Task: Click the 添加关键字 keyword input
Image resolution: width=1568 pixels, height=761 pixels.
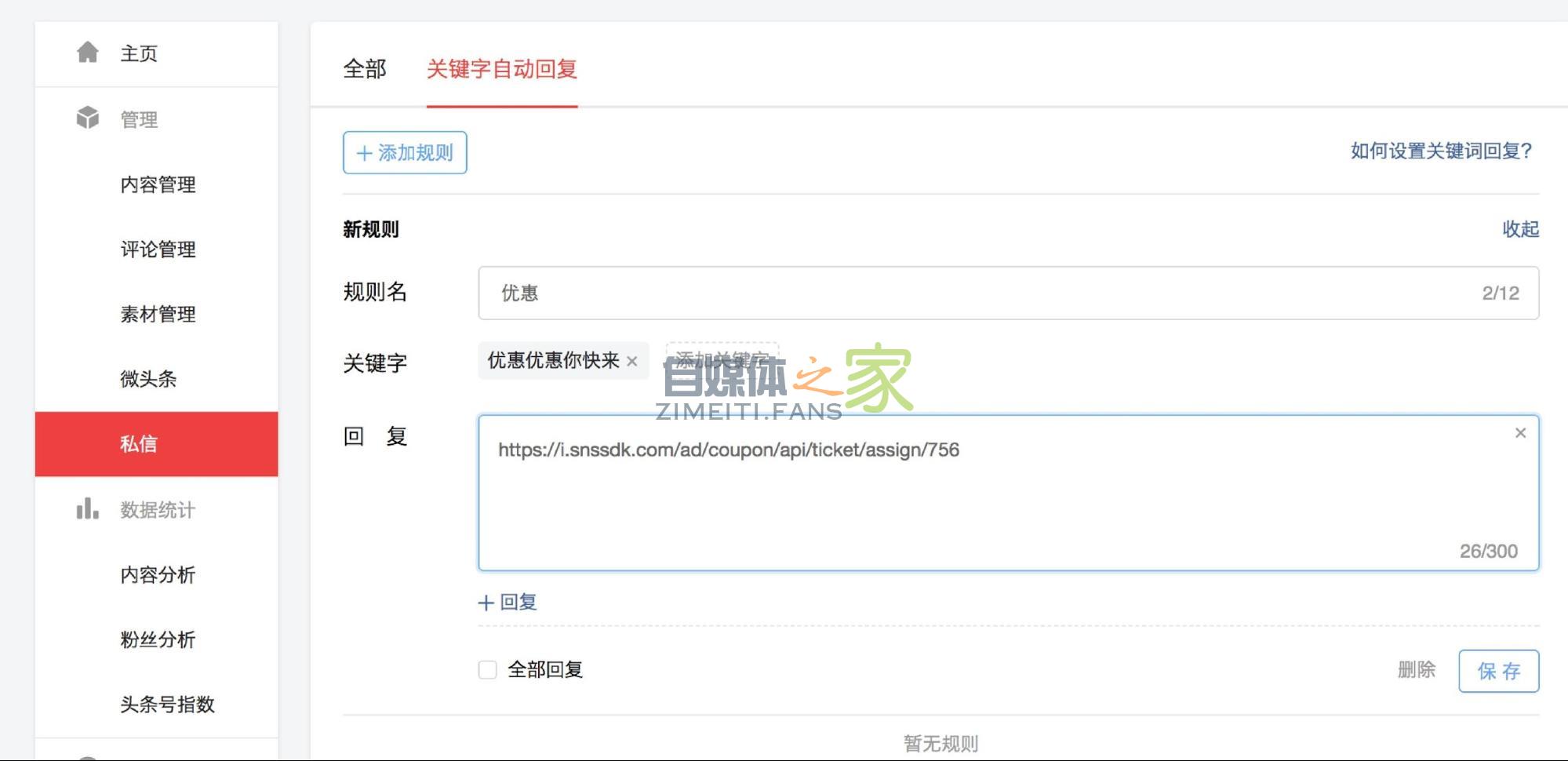Action: tap(722, 360)
